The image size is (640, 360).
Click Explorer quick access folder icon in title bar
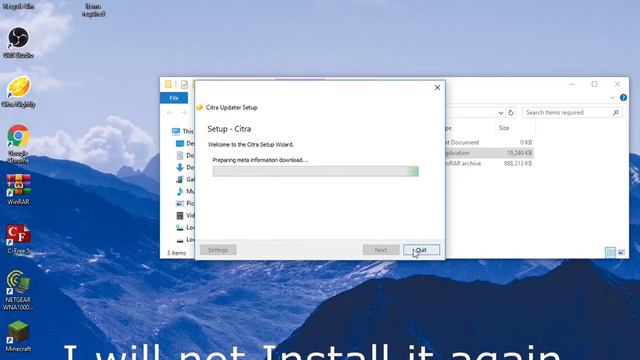(x=168, y=84)
